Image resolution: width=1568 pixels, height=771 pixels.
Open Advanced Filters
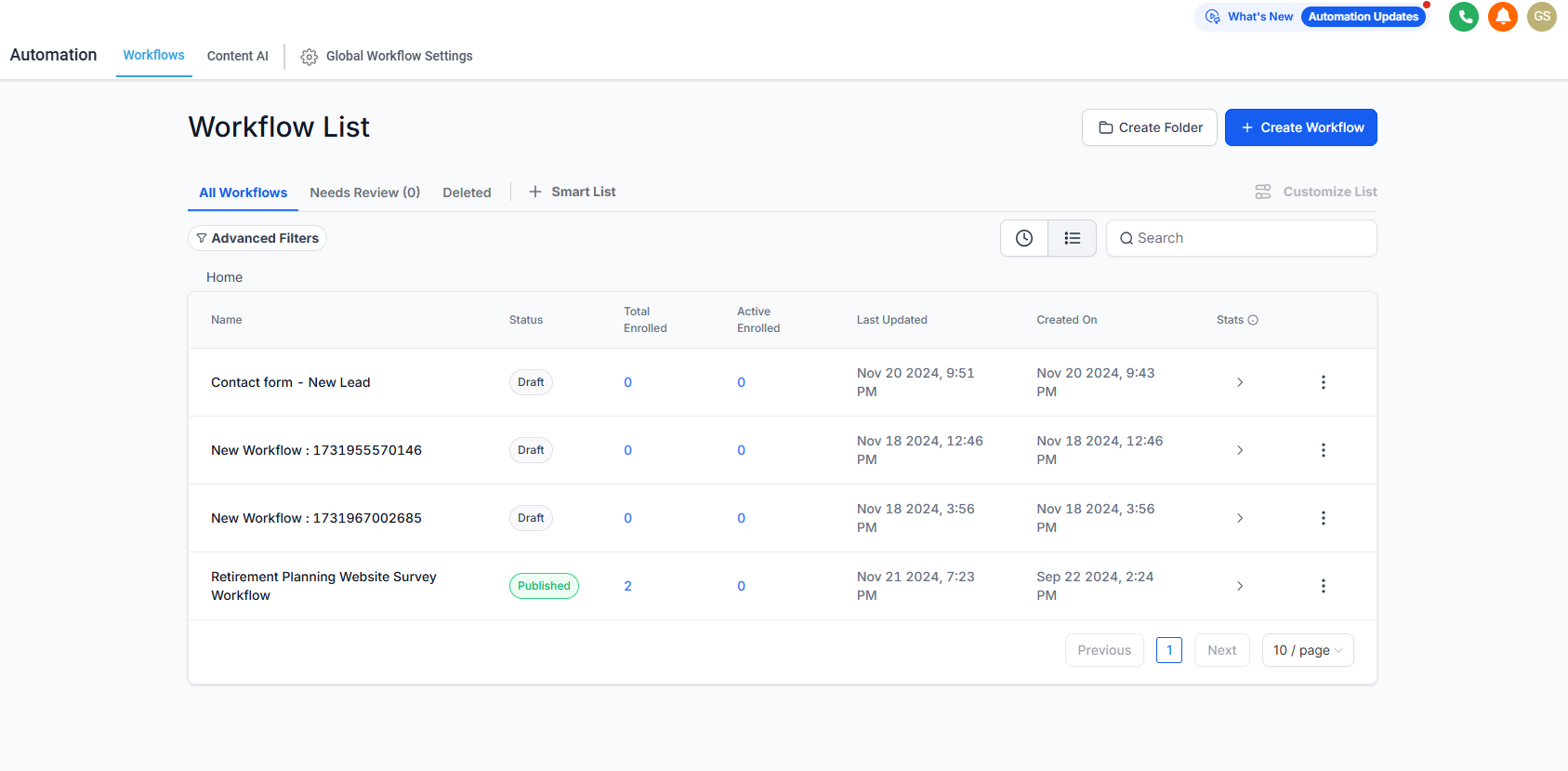click(x=257, y=238)
